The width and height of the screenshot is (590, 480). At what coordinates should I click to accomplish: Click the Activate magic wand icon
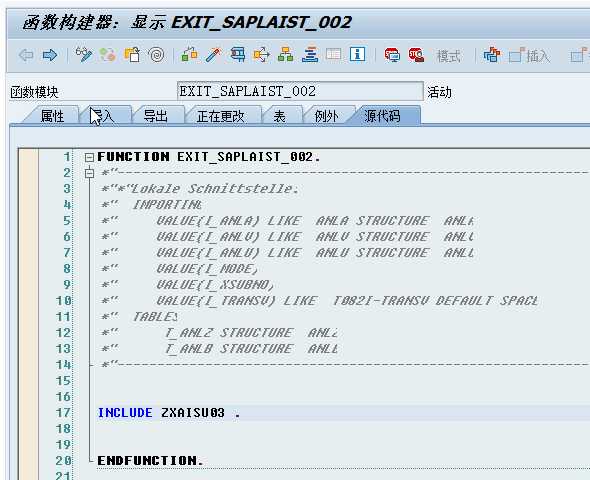tap(213, 55)
